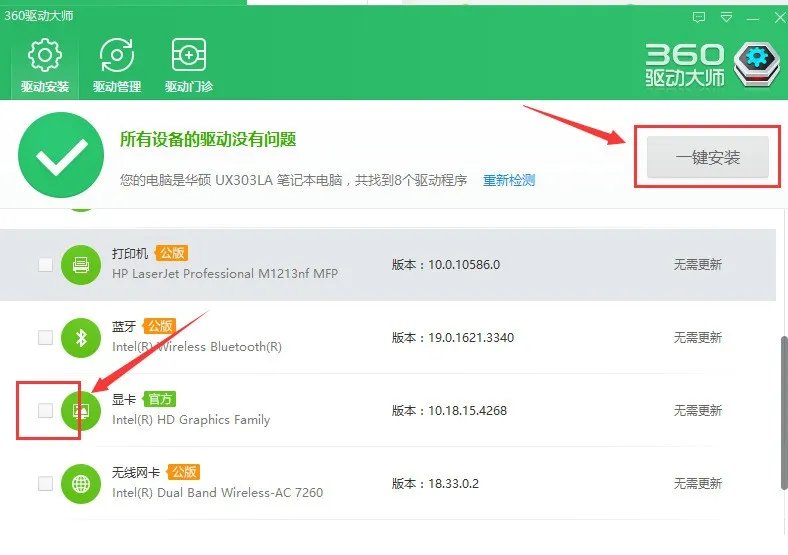Select Intel(R) HD Graphics Family text
Screen dimensions: 788x555
pyautogui.click(x=191, y=419)
